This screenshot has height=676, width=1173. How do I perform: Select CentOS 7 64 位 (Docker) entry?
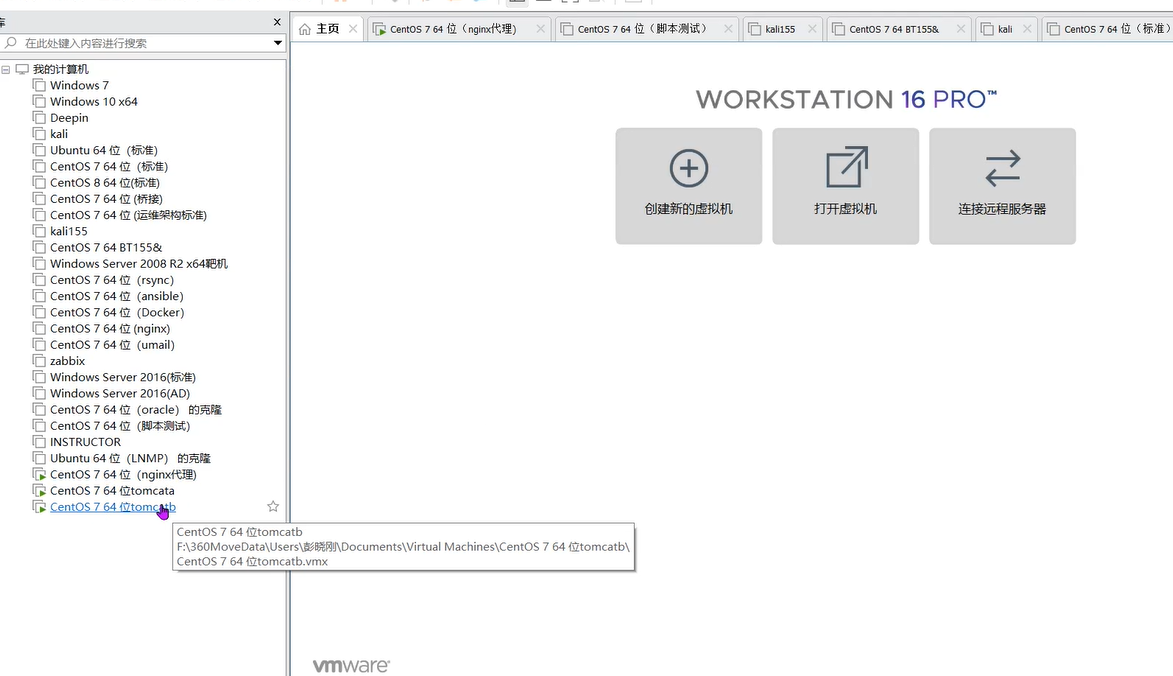click(x=117, y=312)
